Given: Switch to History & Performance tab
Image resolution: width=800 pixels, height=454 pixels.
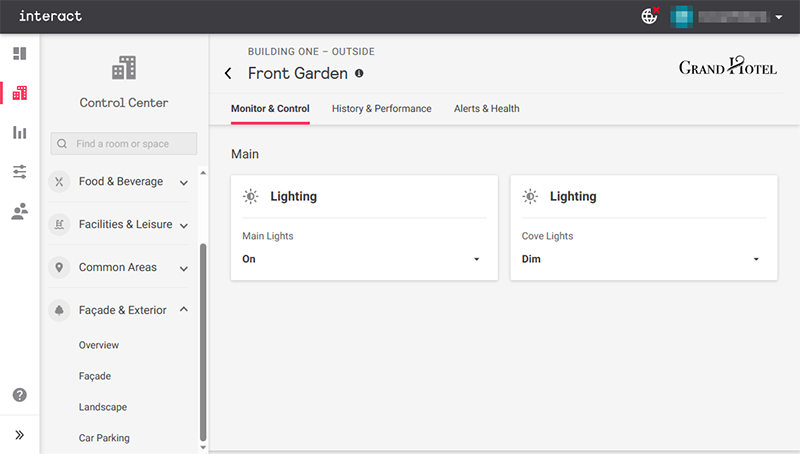Looking at the screenshot, I should coord(381,108).
